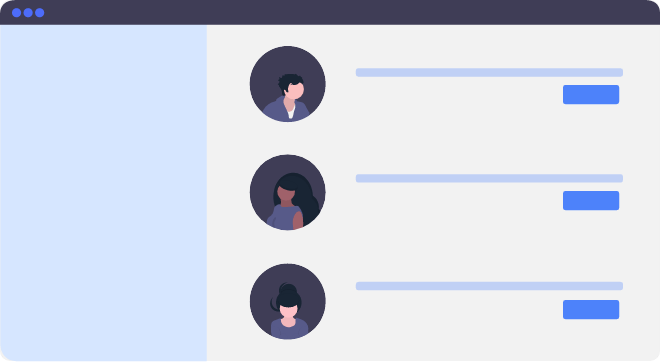The height and width of the screenshot is (362, 660).
Task: Click the man's purple jacket in first avatar
Action: [276, 110]
